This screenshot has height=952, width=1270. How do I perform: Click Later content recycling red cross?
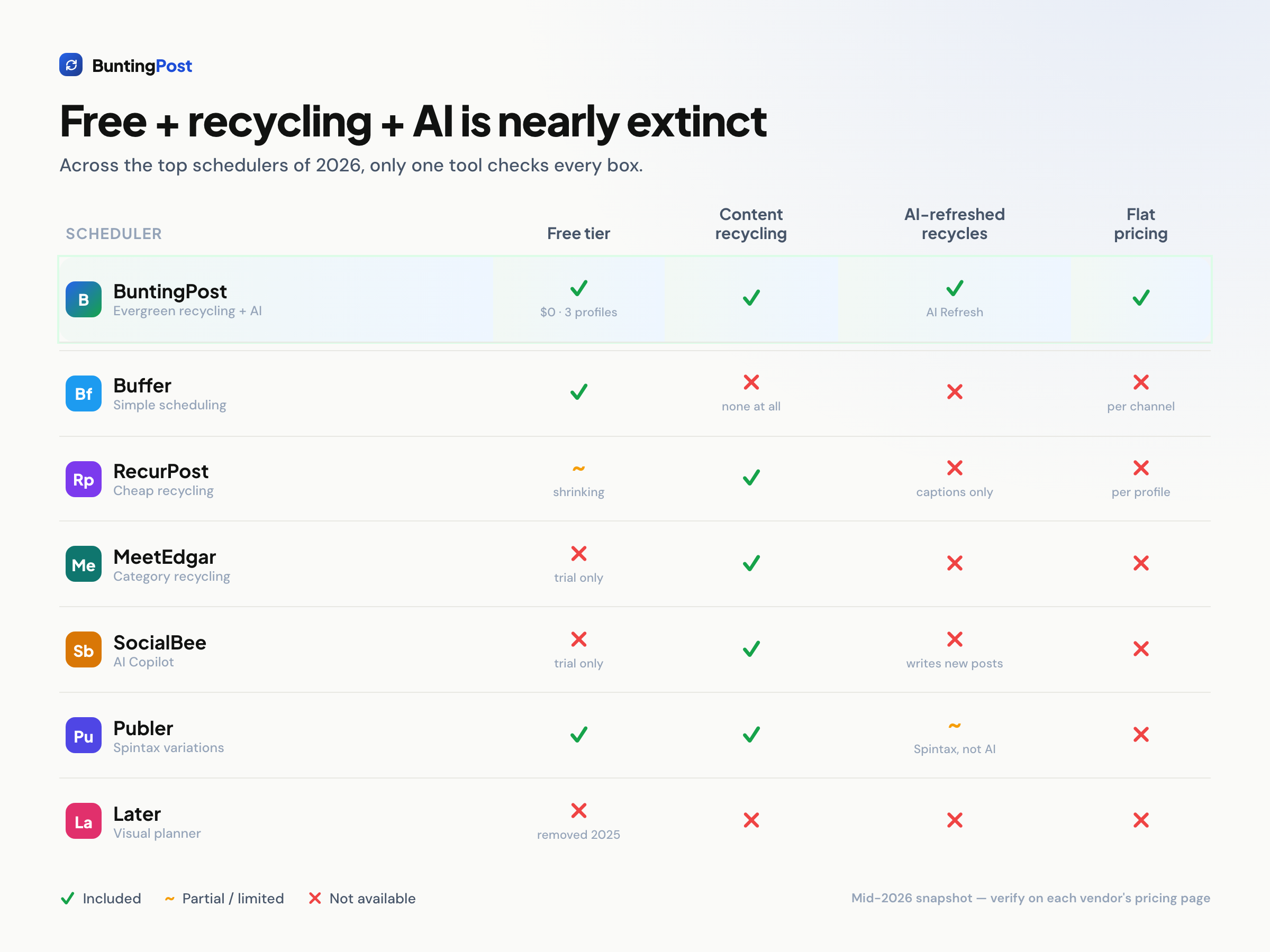click(751, 820)
